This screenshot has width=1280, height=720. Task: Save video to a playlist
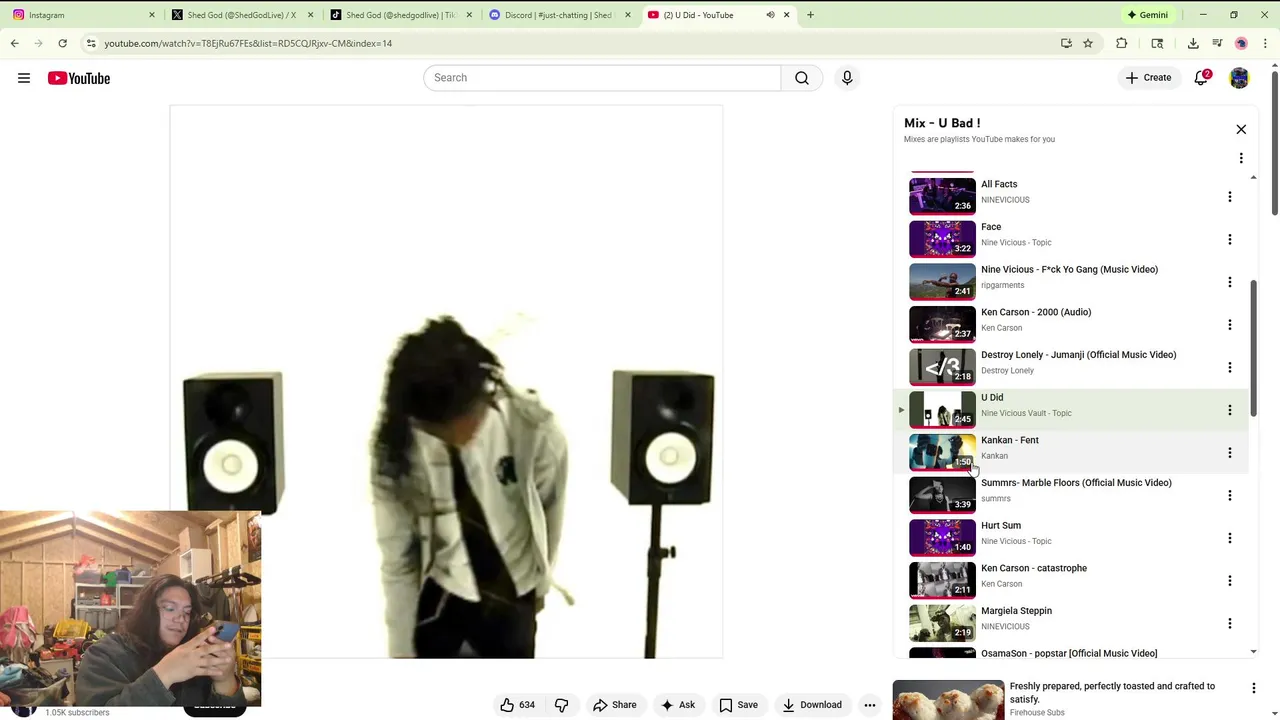738,705
